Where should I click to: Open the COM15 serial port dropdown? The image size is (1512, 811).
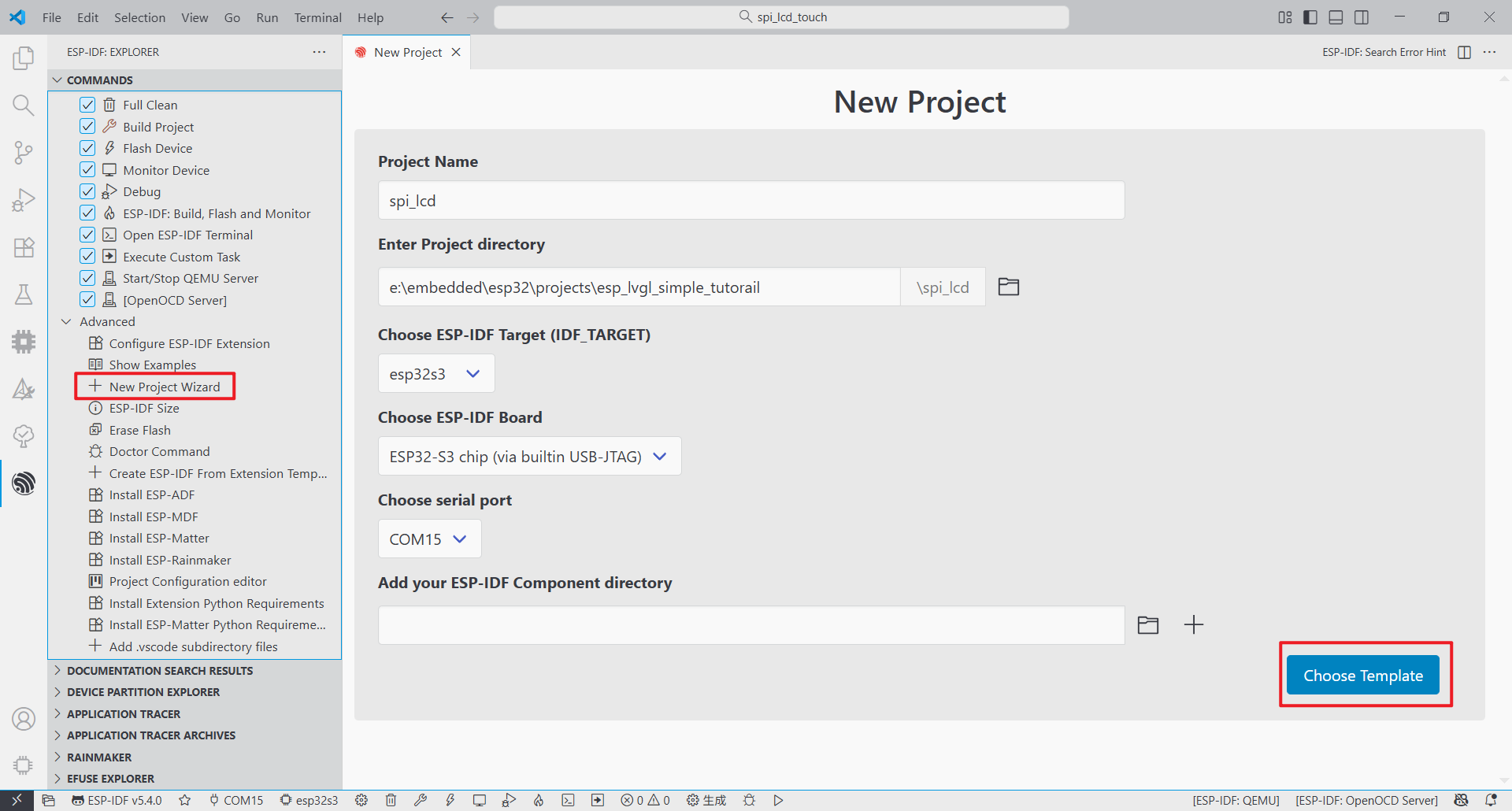pyautogui.click(x=429, y=539)
